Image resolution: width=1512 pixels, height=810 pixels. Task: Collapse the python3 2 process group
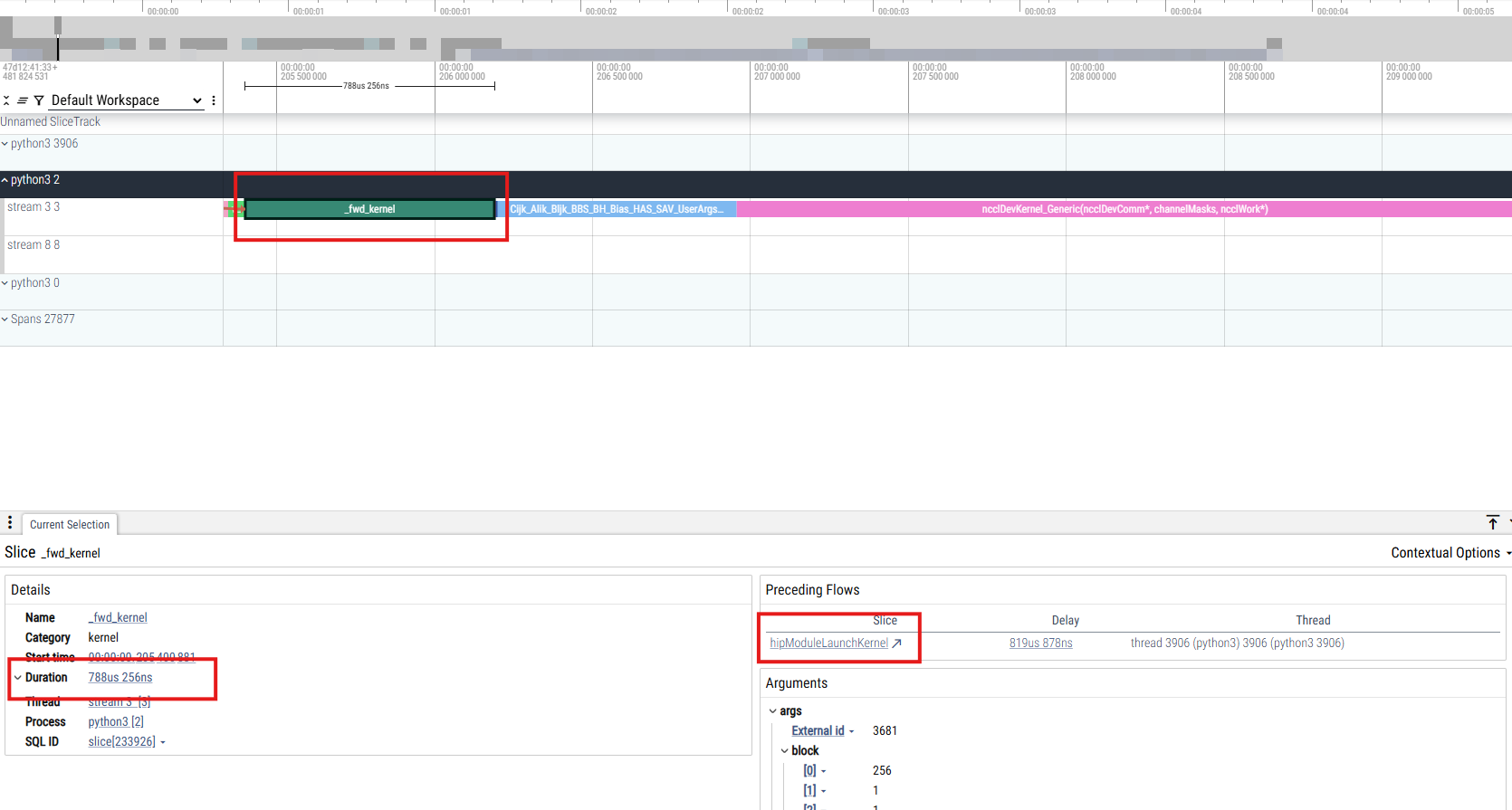tap(5, 180)
